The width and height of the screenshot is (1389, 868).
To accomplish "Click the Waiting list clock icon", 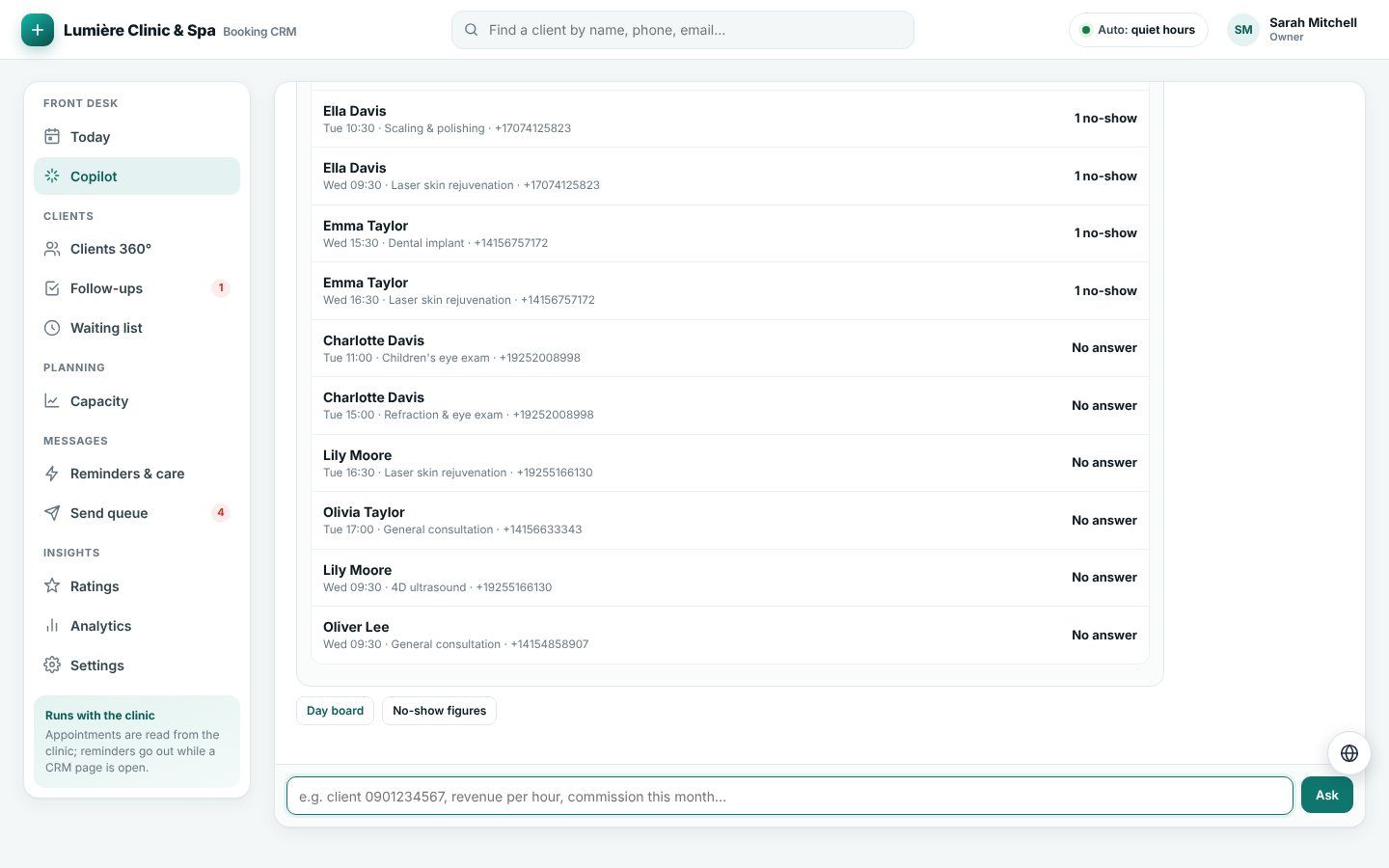I will pyautogui.click(x=52, y=328).
